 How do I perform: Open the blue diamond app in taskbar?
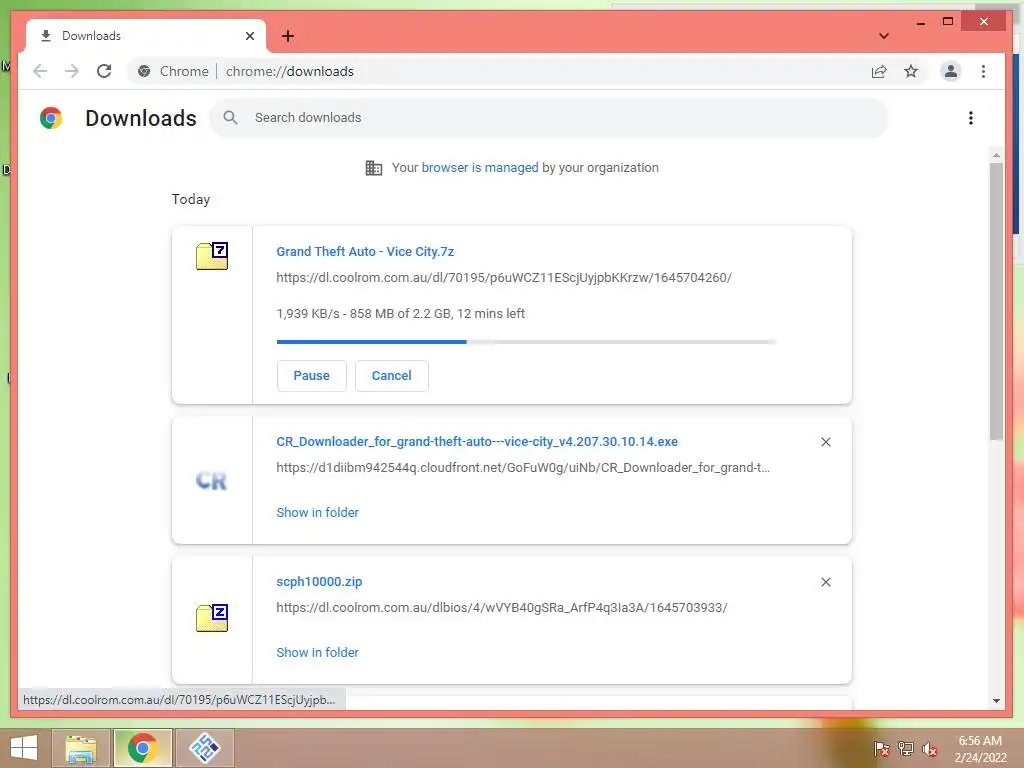pos(204,748)
